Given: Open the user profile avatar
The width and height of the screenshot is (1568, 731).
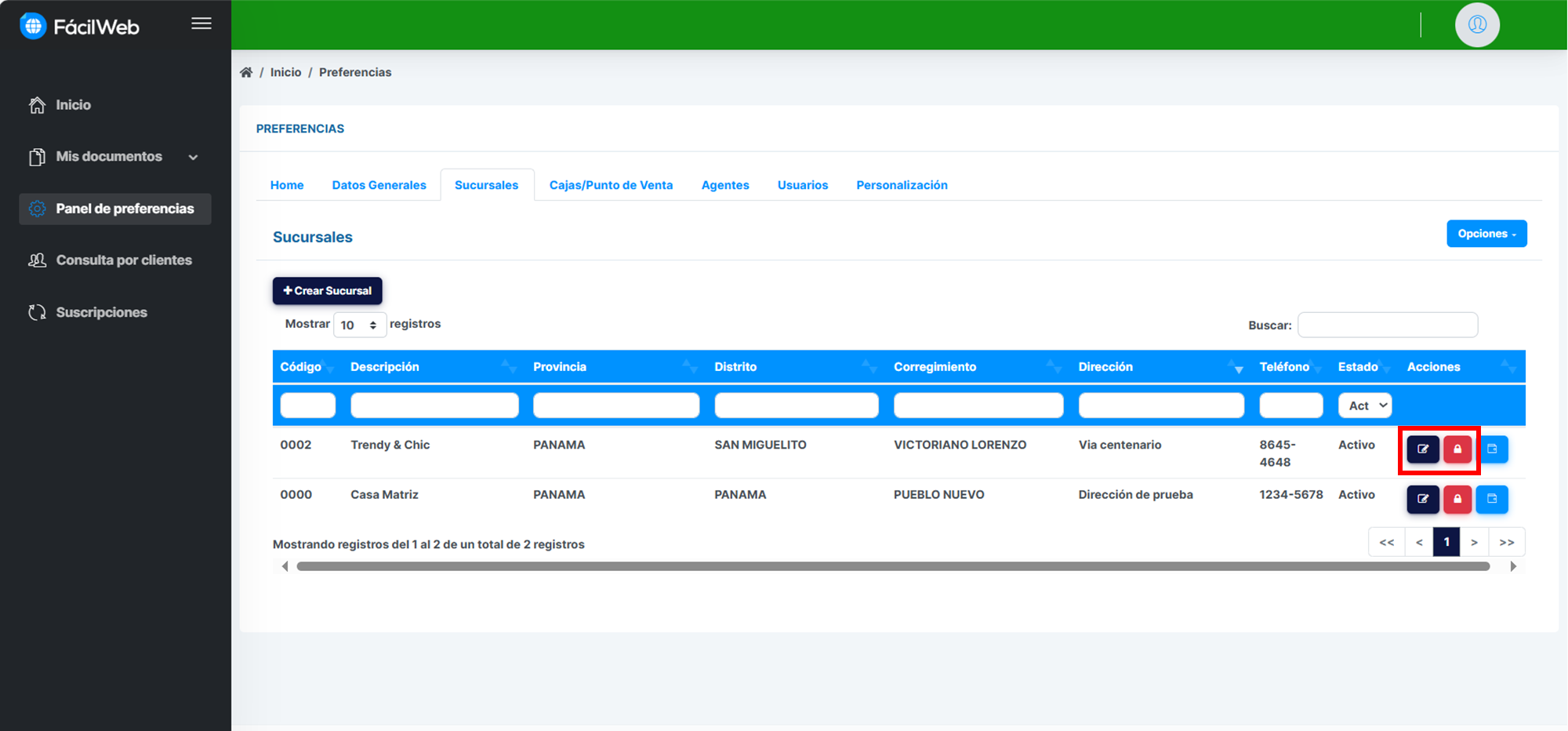Looking at the screenshot, I should (x=1477, y=25).
